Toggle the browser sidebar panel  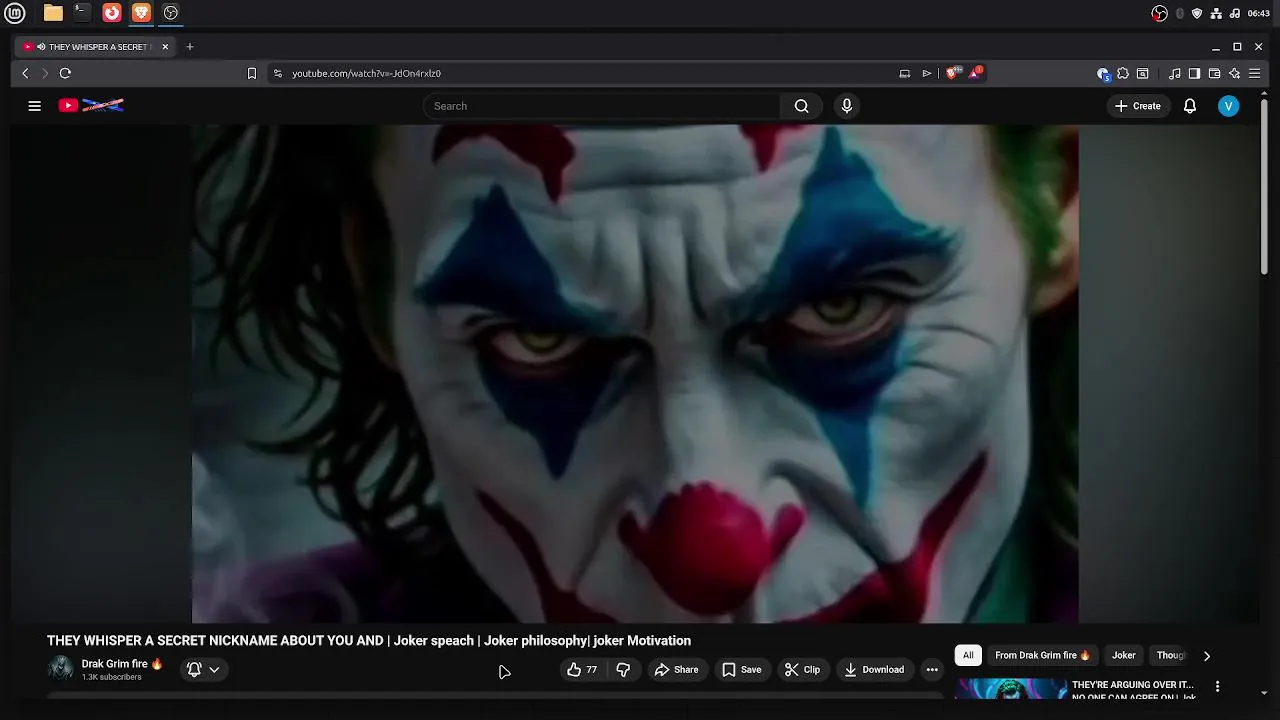(x=1194, y=73)
